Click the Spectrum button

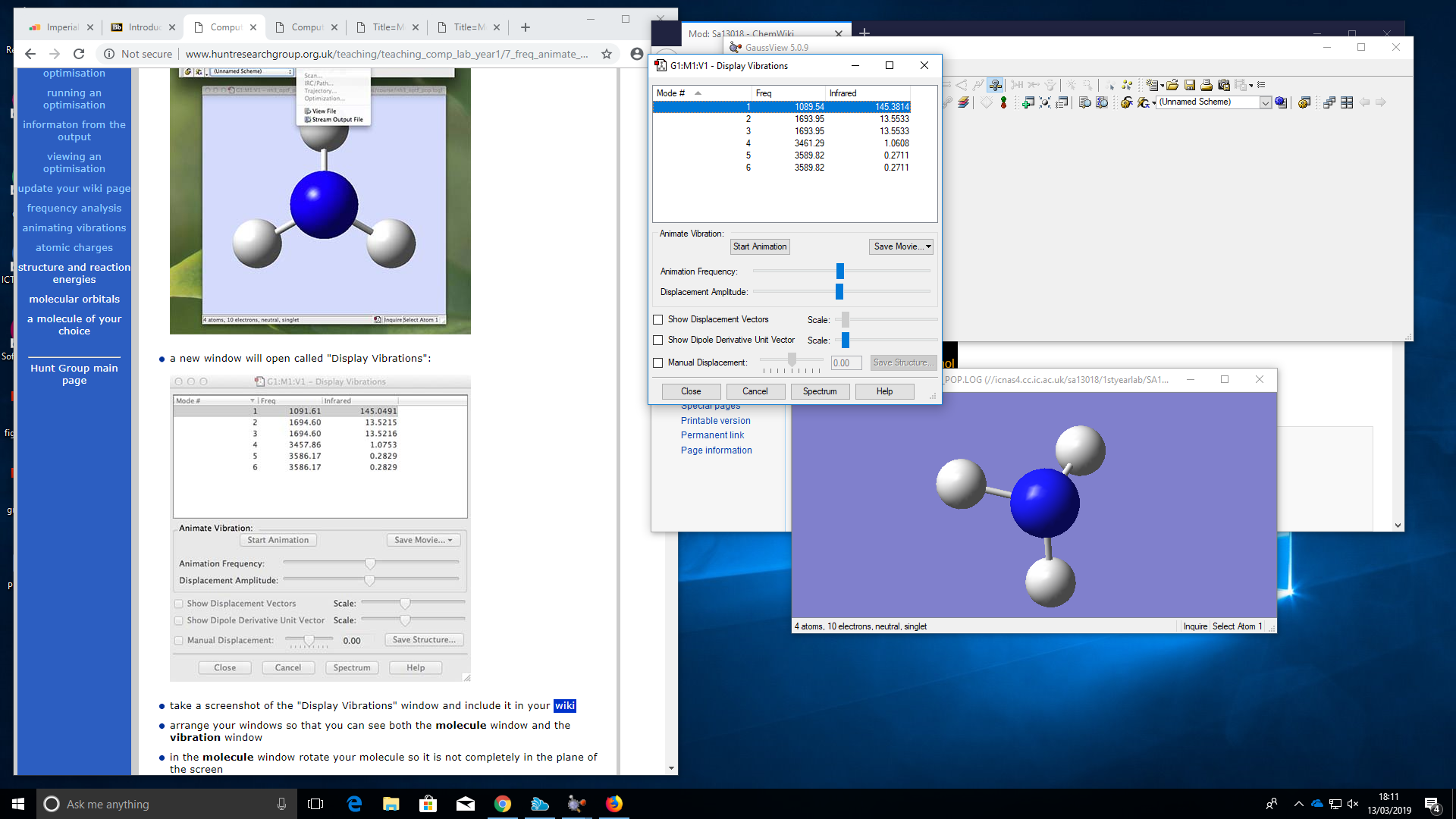[x=820, y=391]
